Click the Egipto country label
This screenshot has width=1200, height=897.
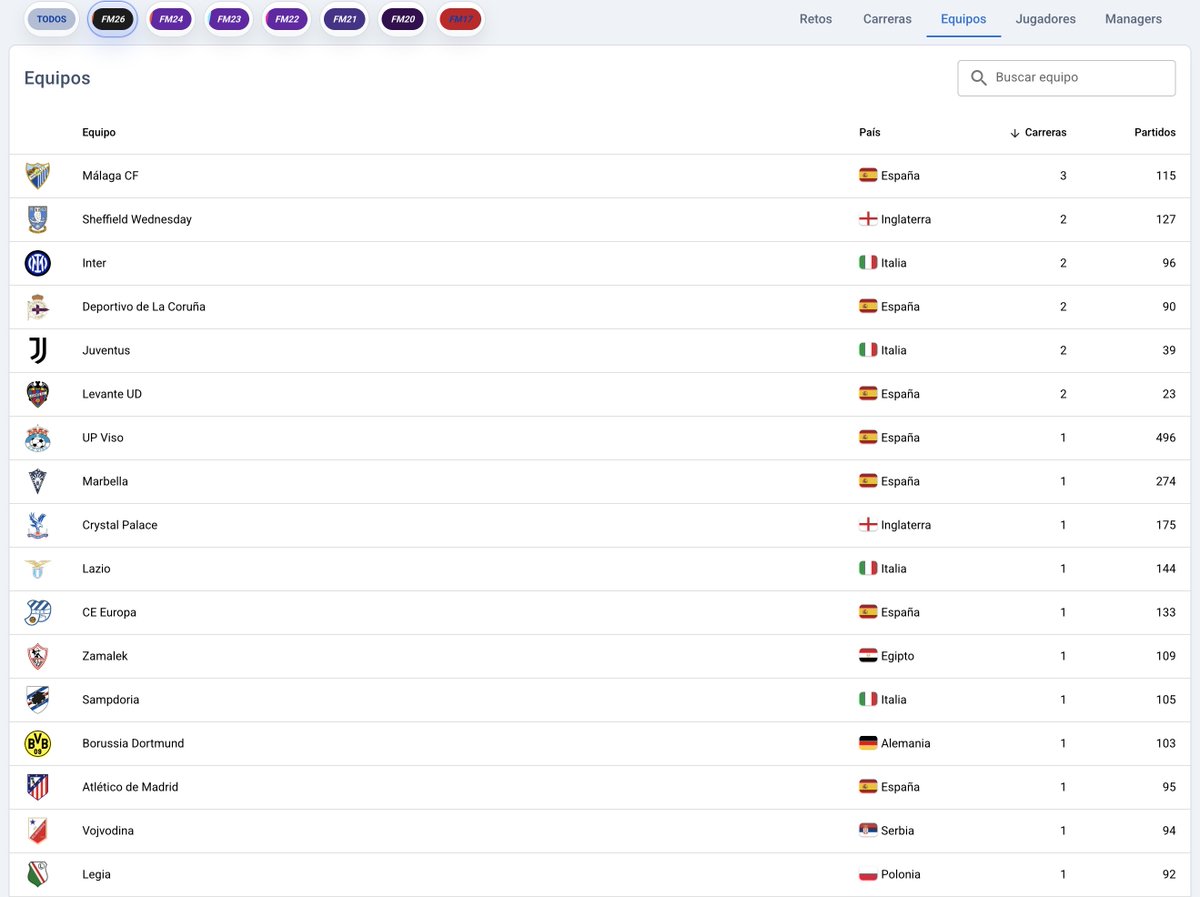point(898,656)
